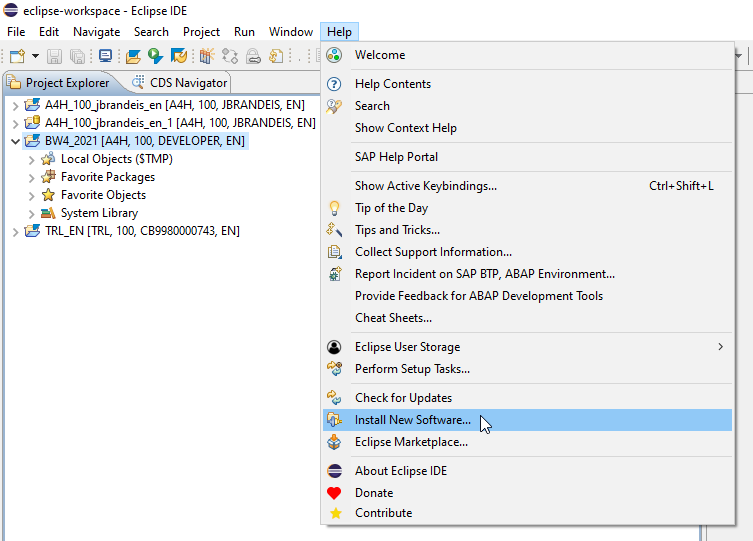Choose Collect Support Information...

point(527,252)
